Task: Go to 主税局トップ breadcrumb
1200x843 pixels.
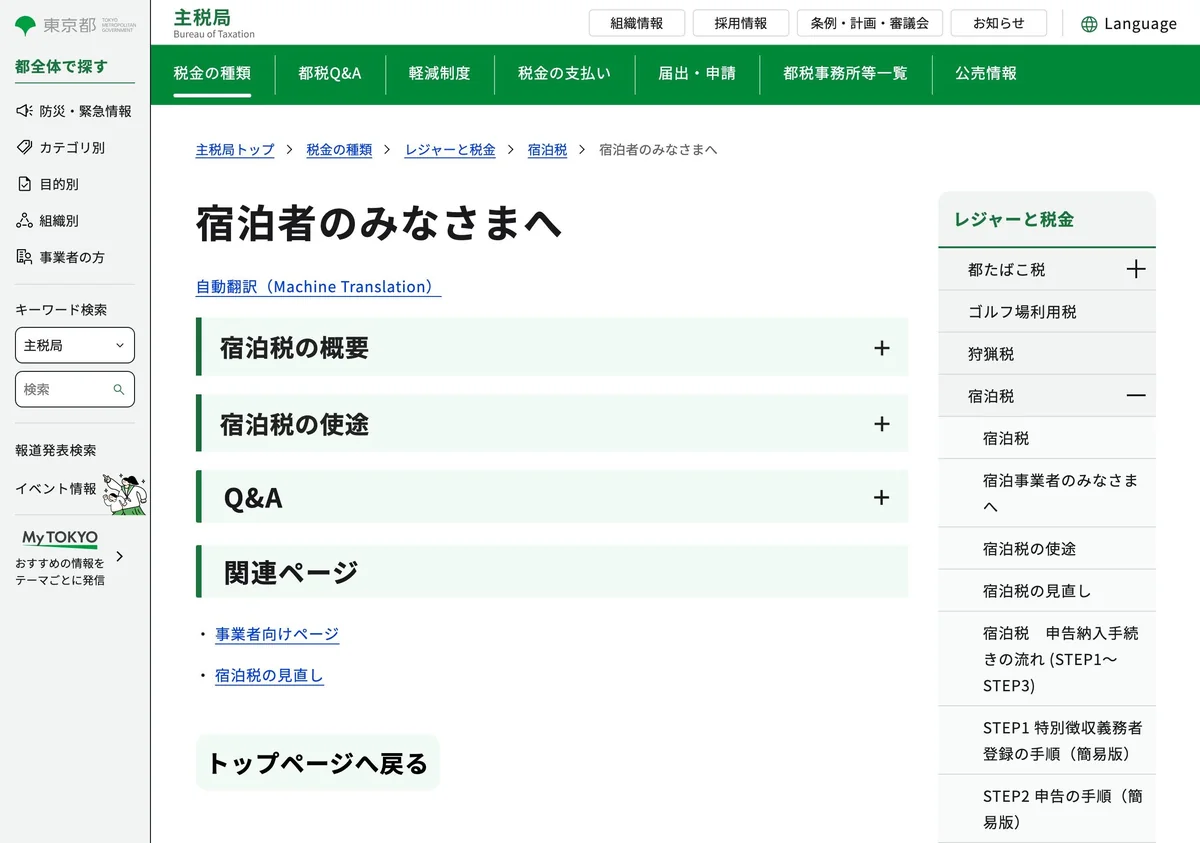Action: 235,150
